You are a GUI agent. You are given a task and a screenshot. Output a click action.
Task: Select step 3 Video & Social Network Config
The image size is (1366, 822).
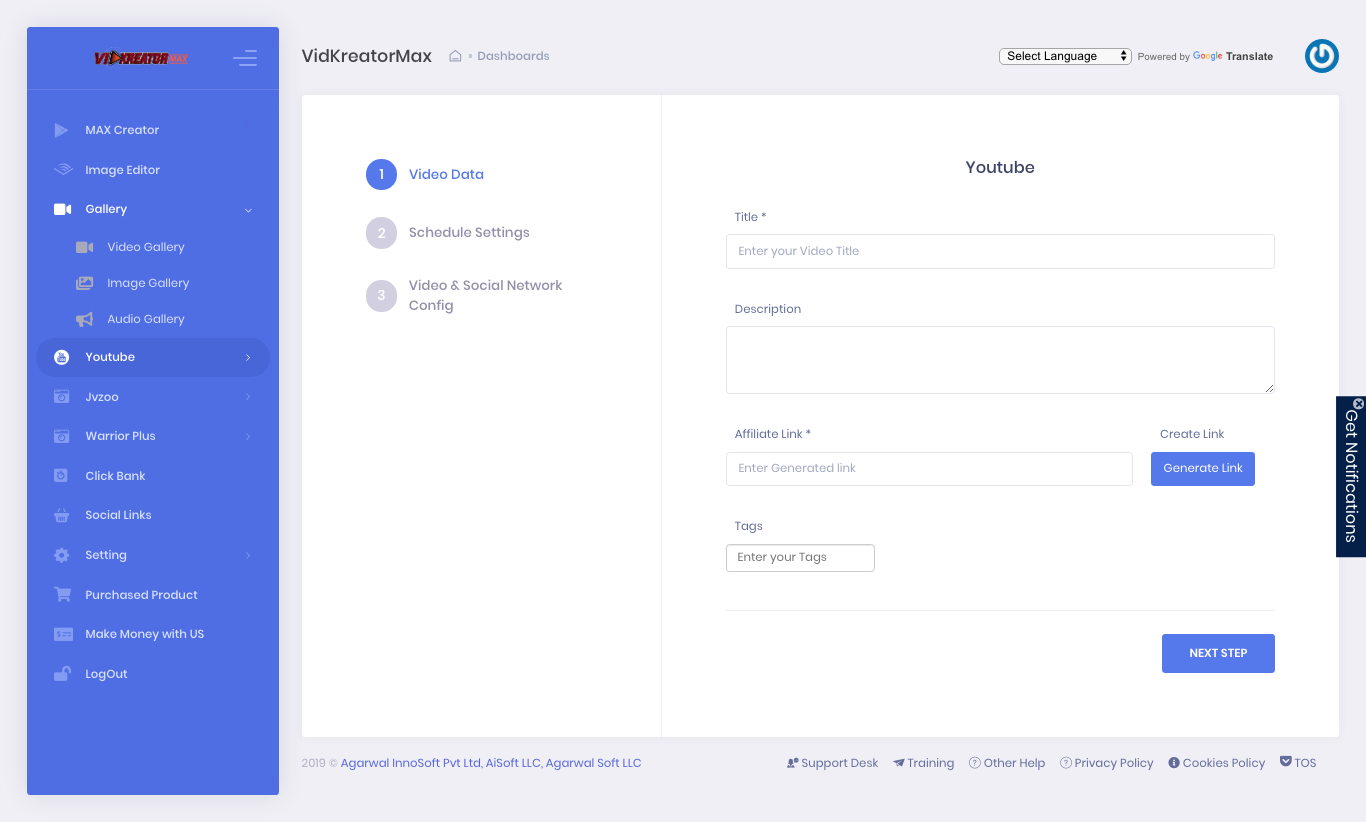click(465, 295)
